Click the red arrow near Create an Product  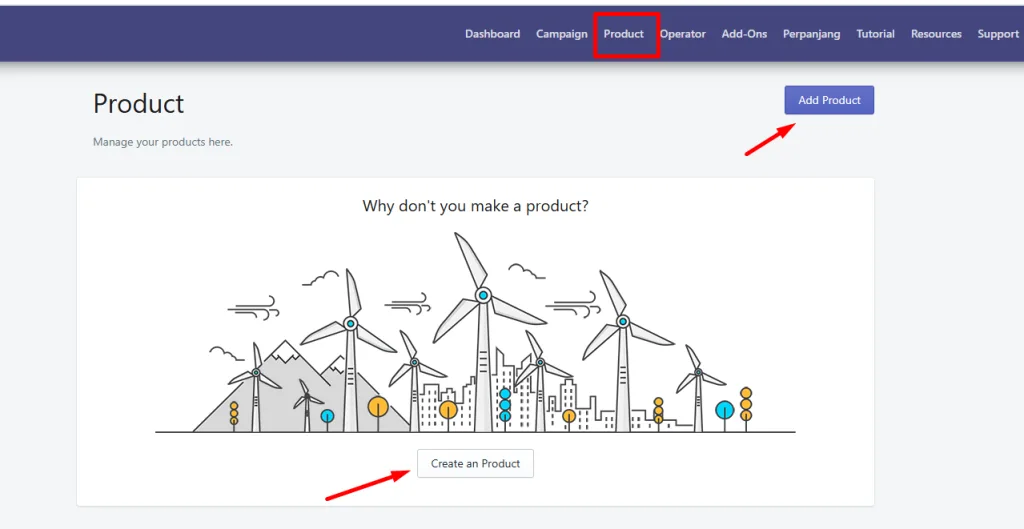pos(368,486)
